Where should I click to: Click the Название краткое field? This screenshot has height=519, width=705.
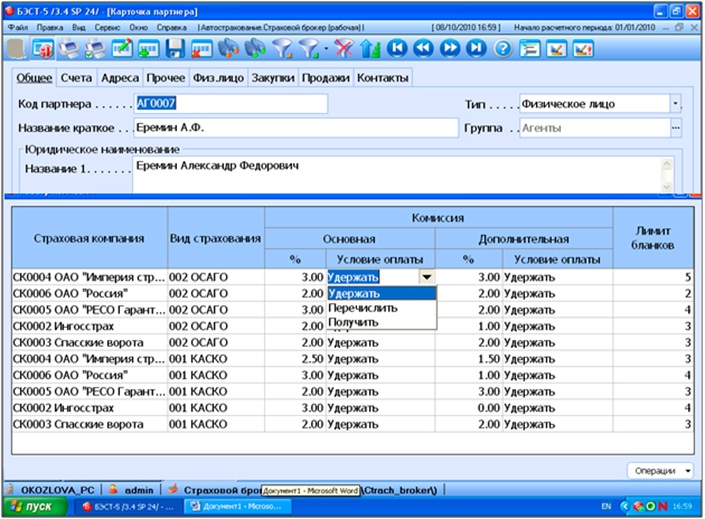(296, 128)
